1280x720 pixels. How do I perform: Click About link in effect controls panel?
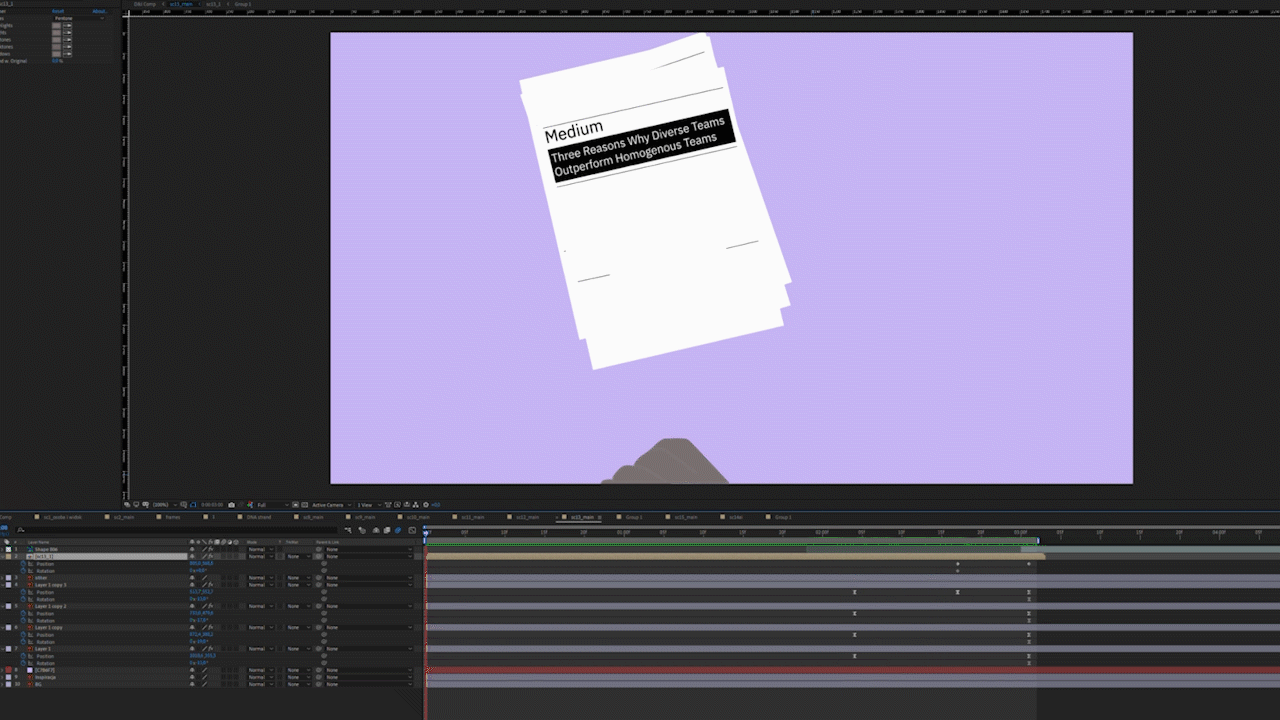99,11
